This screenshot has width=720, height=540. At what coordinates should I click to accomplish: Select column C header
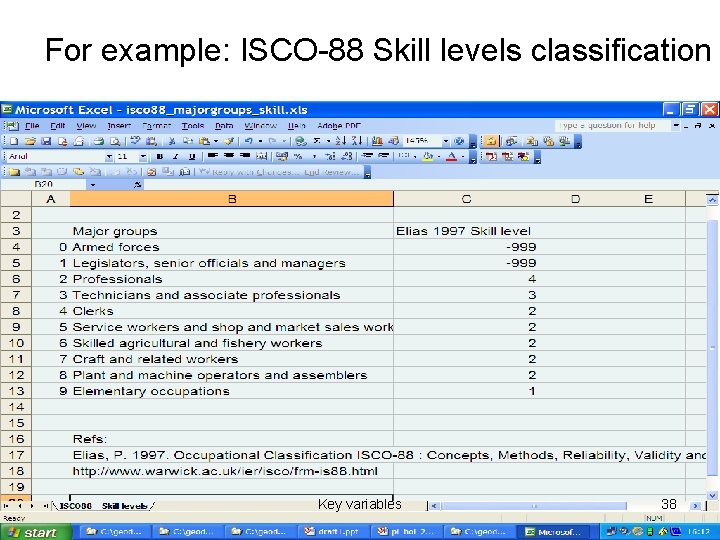[467, 199]
